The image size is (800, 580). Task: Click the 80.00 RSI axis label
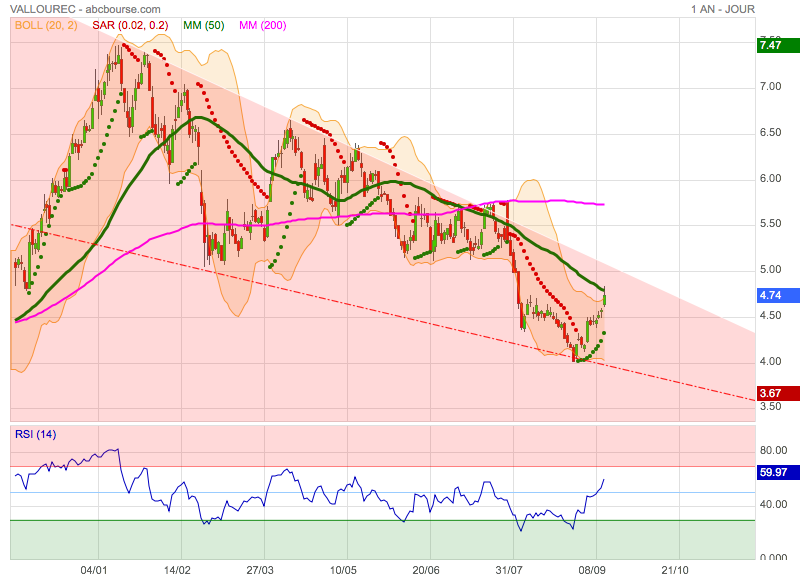tap(773, 450)
